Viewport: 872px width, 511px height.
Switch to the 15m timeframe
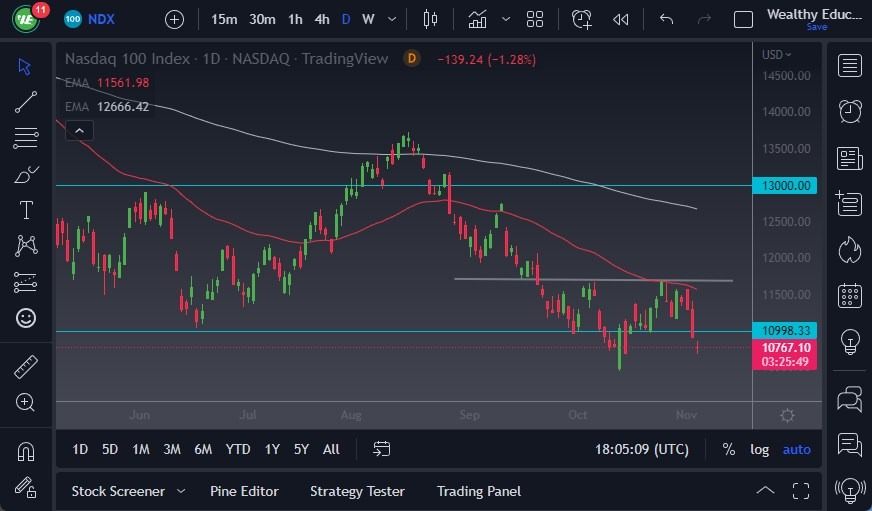pyautogui.click(x=224, y=20)
